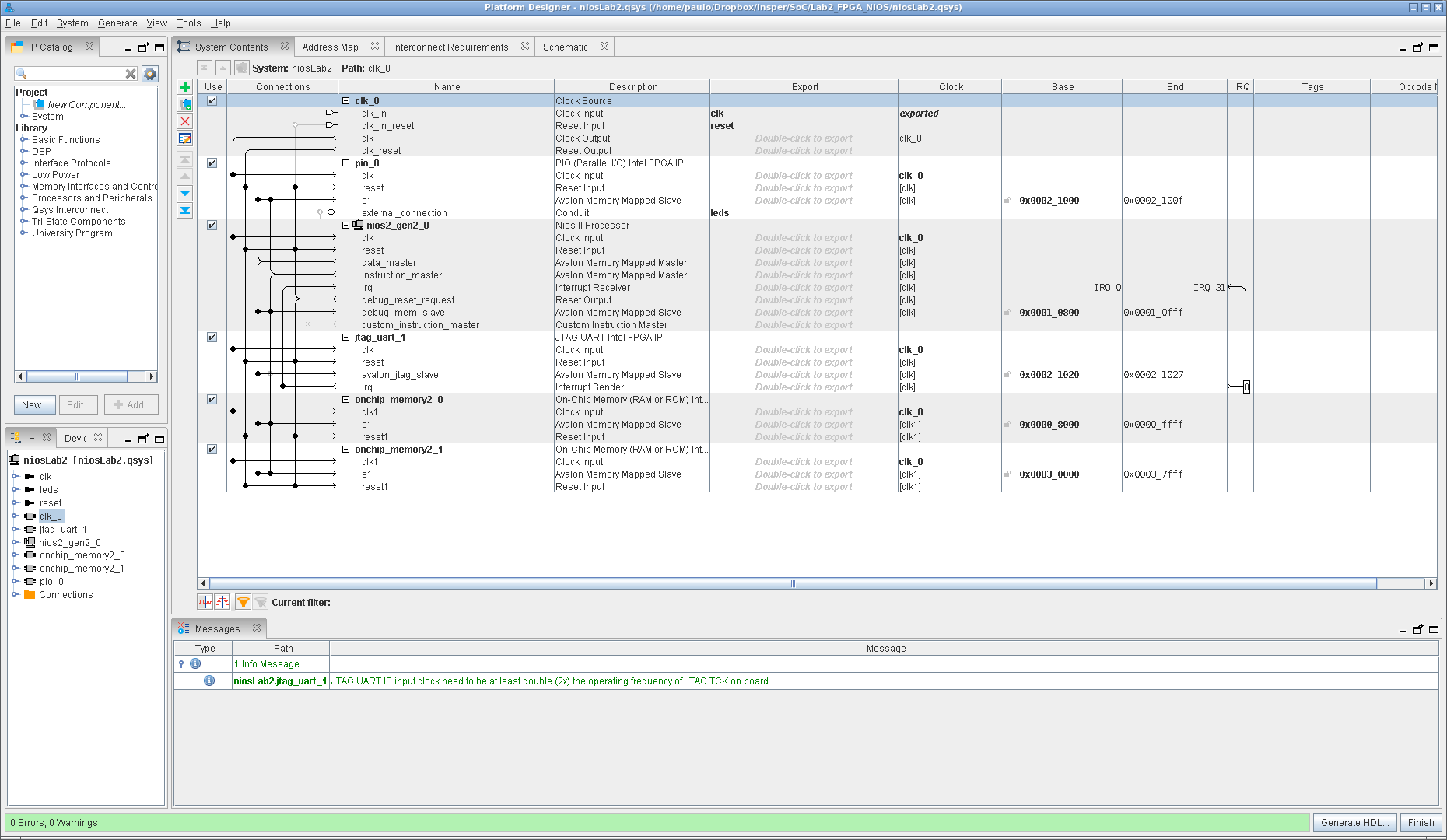Uncheck the Use checkbox for pio_0

pyautogui.click(x=212, y=163)
